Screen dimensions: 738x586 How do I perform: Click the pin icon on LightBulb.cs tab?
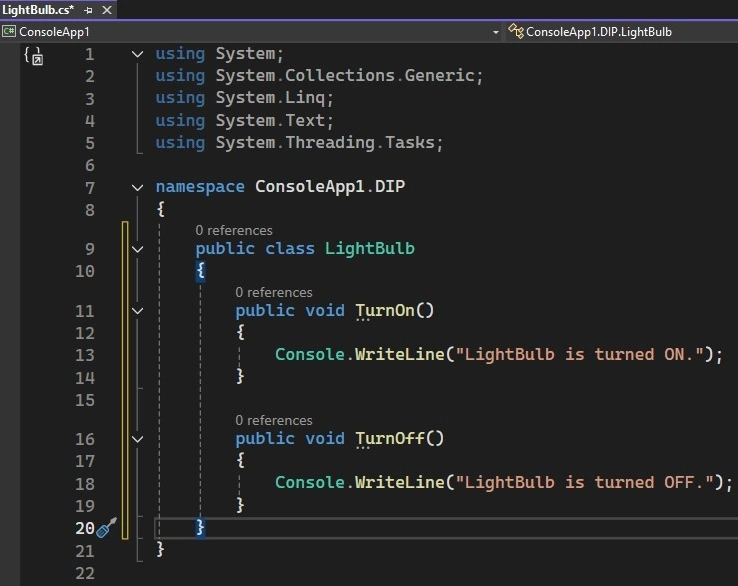coord(88,10)
